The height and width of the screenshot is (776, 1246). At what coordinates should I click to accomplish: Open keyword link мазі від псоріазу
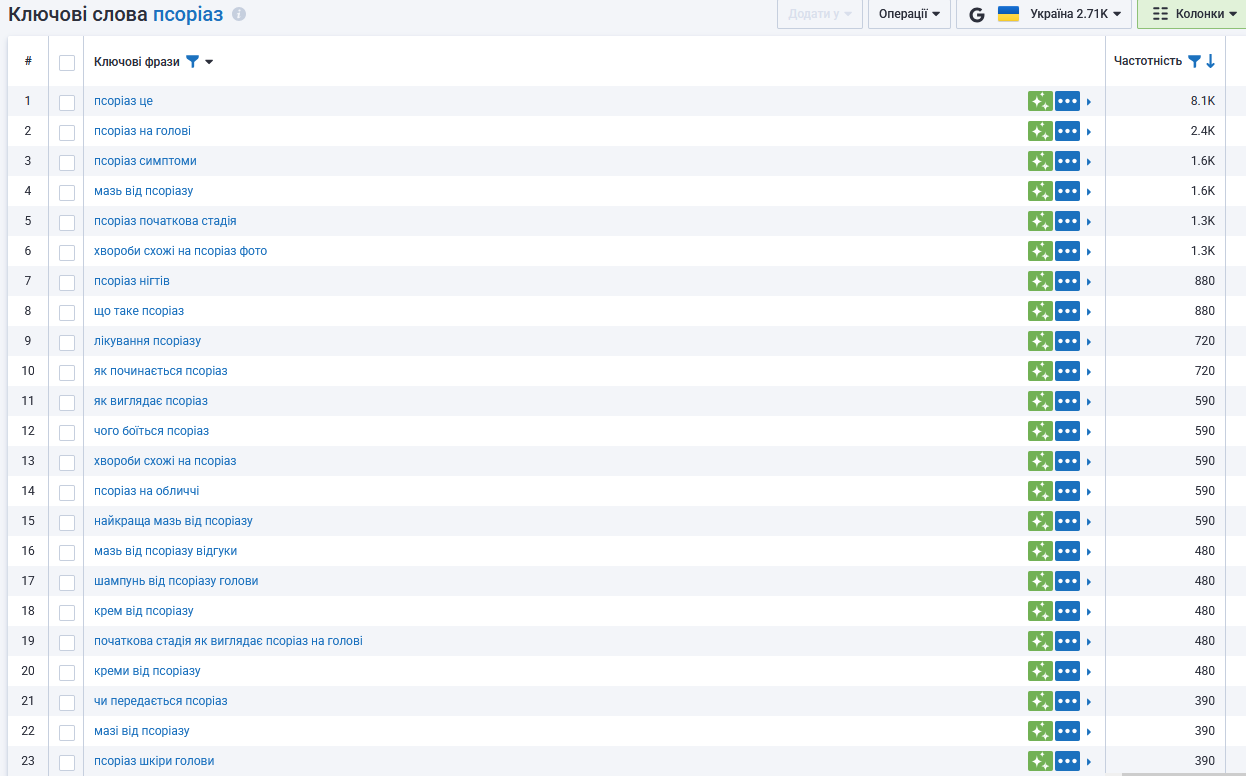pyautogui.click(x=142, y=731)
